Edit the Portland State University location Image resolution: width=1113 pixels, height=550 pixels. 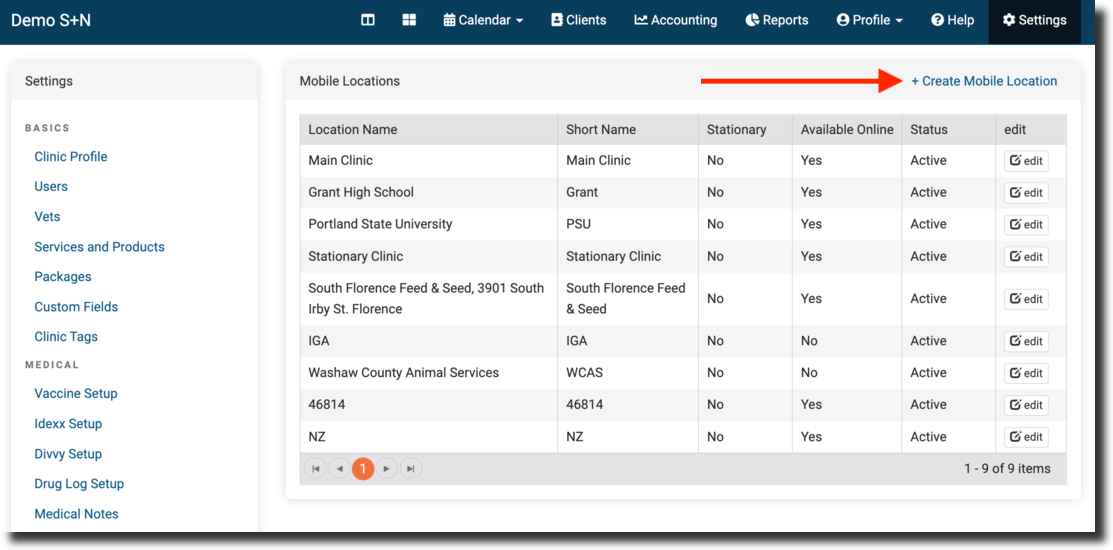tap(1026, 225)
